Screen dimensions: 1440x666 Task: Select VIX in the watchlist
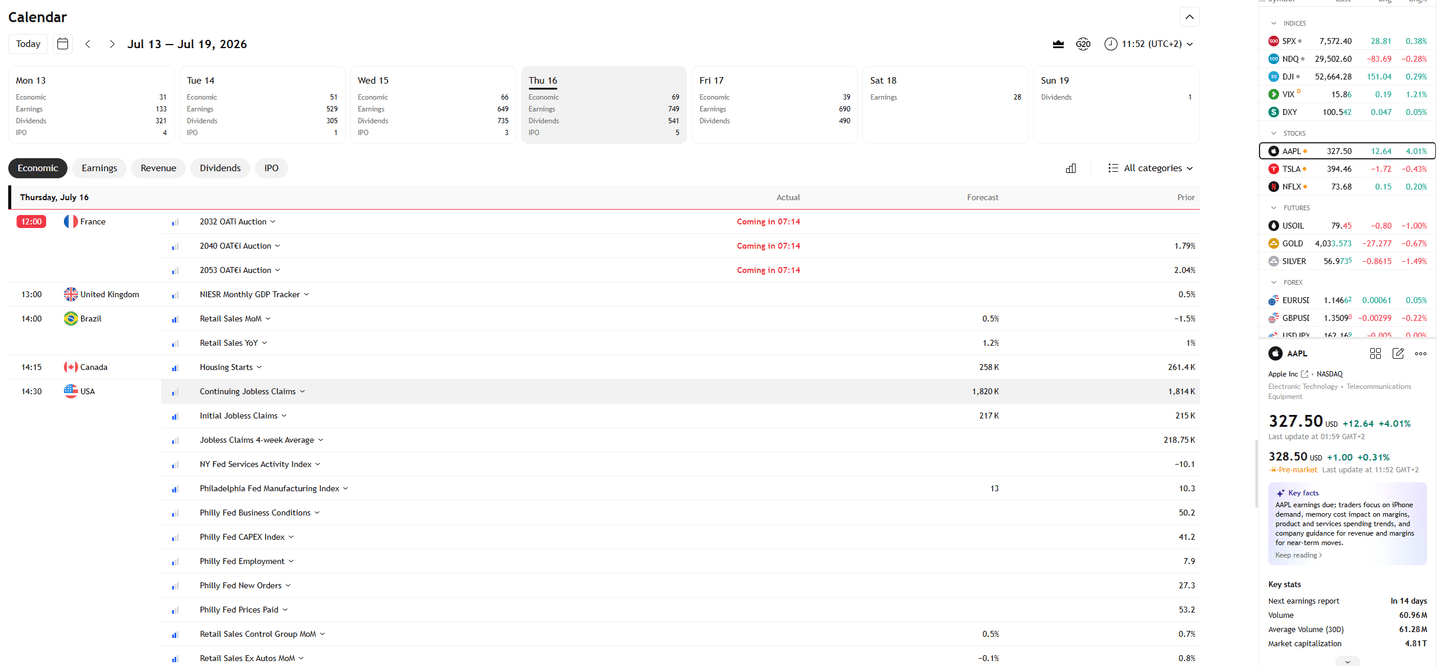coord(1347,94)
